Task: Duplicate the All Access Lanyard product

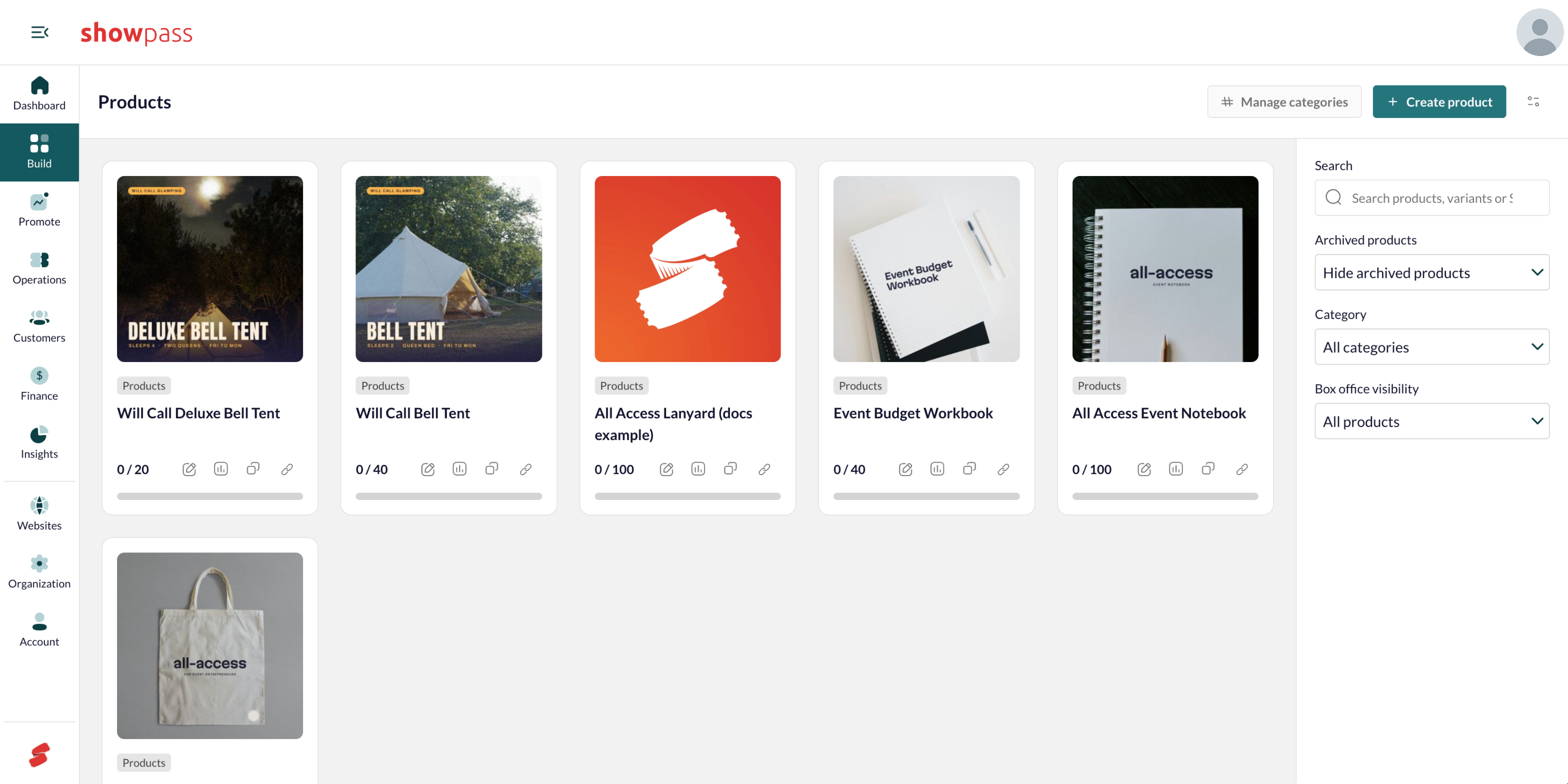Action: 730,468
